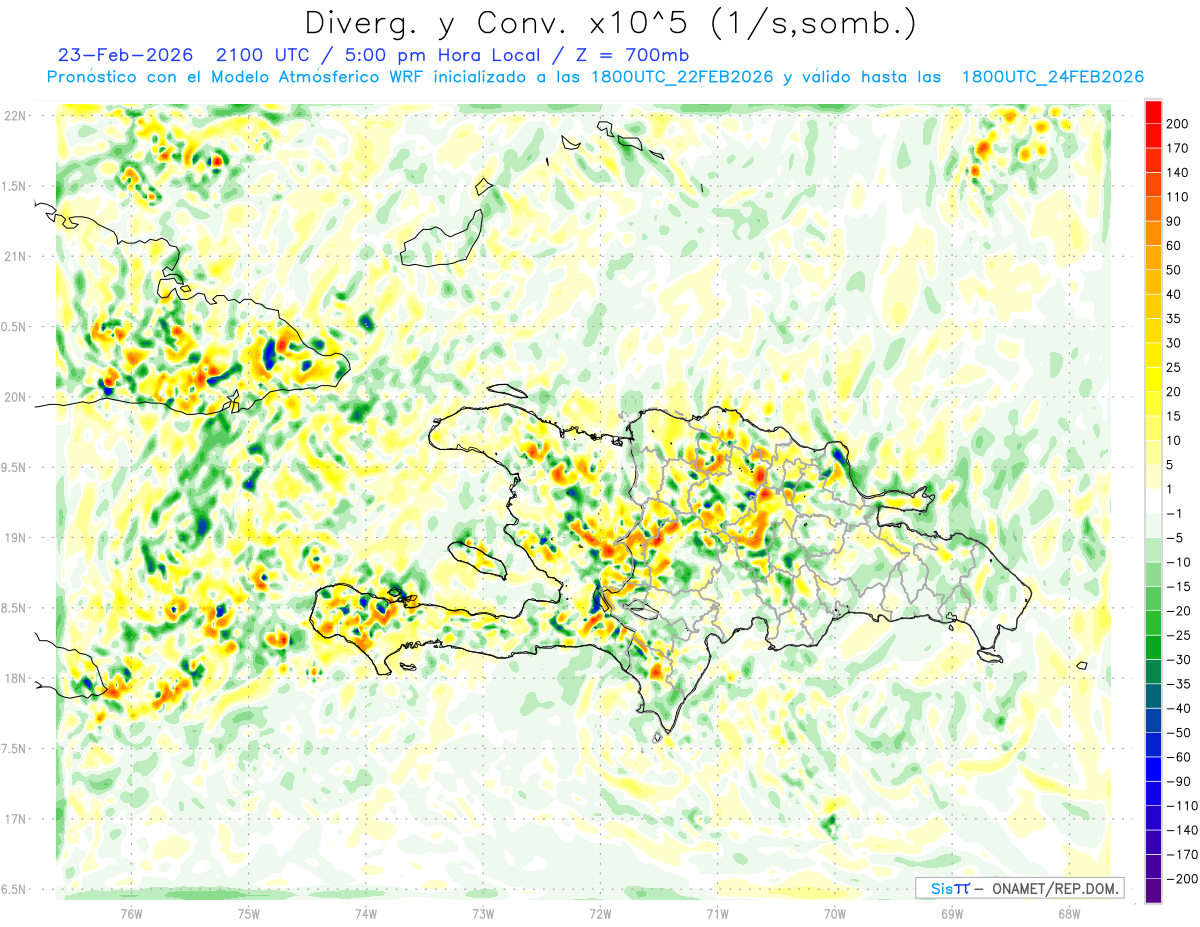Viewport: 1200px width, 927px height.
Task: Click the "Pronóstico con el Modelo Atmósferico WRF" line
Action: 236,77
